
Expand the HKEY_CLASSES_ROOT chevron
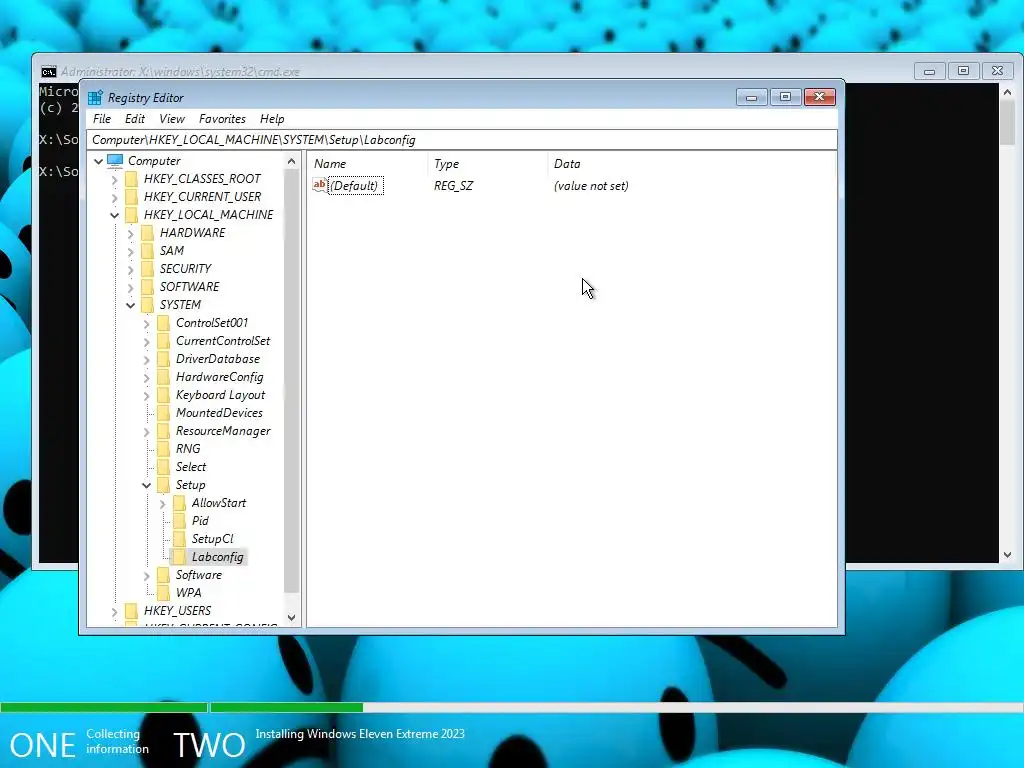click(x=114, y=179)
